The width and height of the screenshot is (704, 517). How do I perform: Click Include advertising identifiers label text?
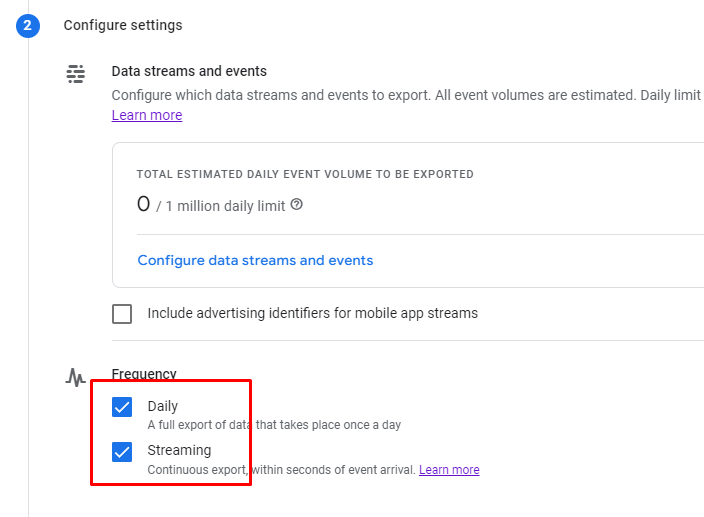(x=312, y=313)
